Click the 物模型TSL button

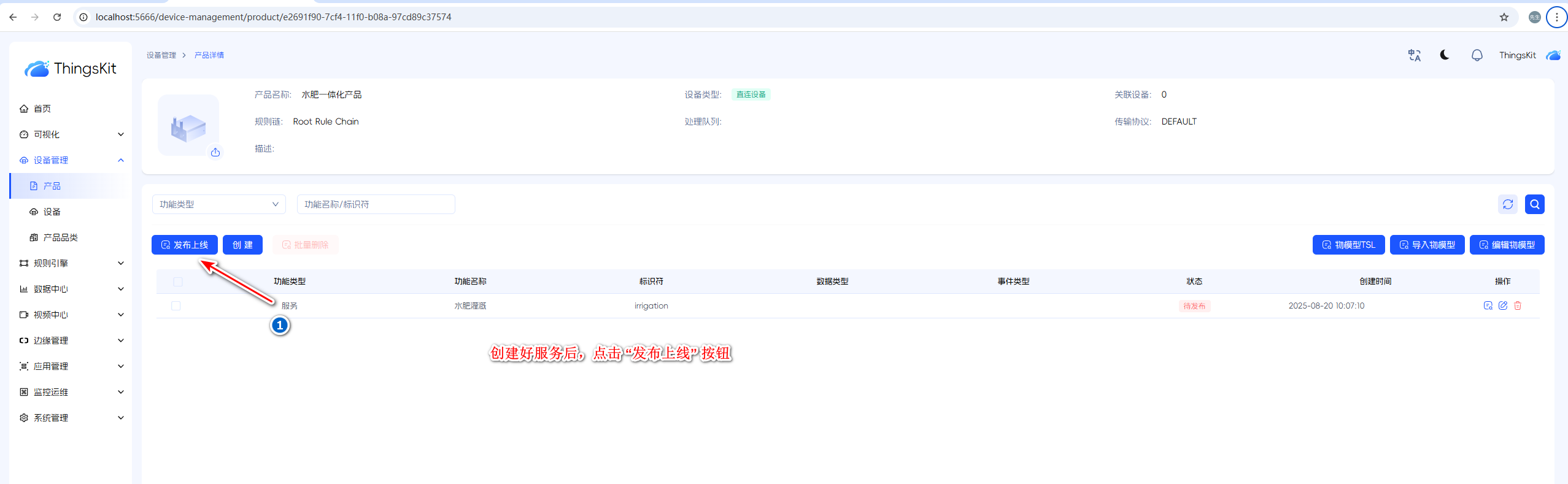(x=1348, y=245)
